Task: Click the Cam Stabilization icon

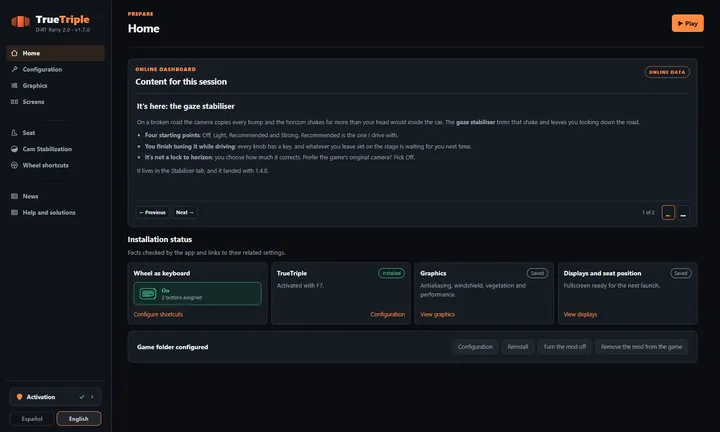Action: [x=14, y=149]
